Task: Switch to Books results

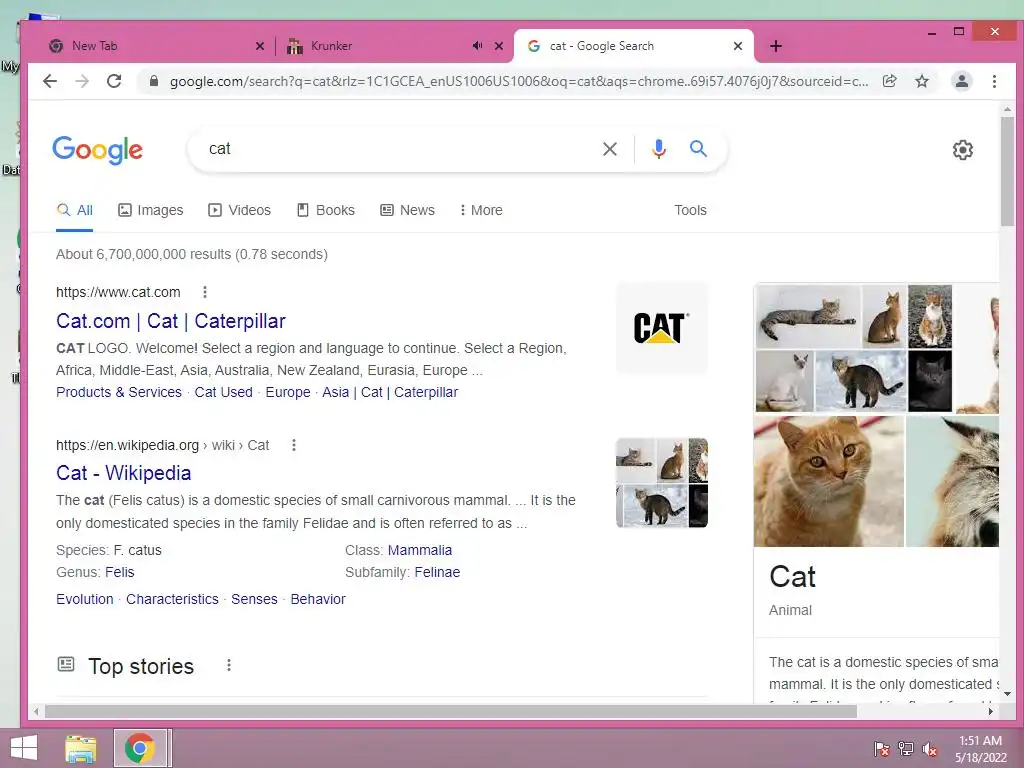Action: coord(326,210)
